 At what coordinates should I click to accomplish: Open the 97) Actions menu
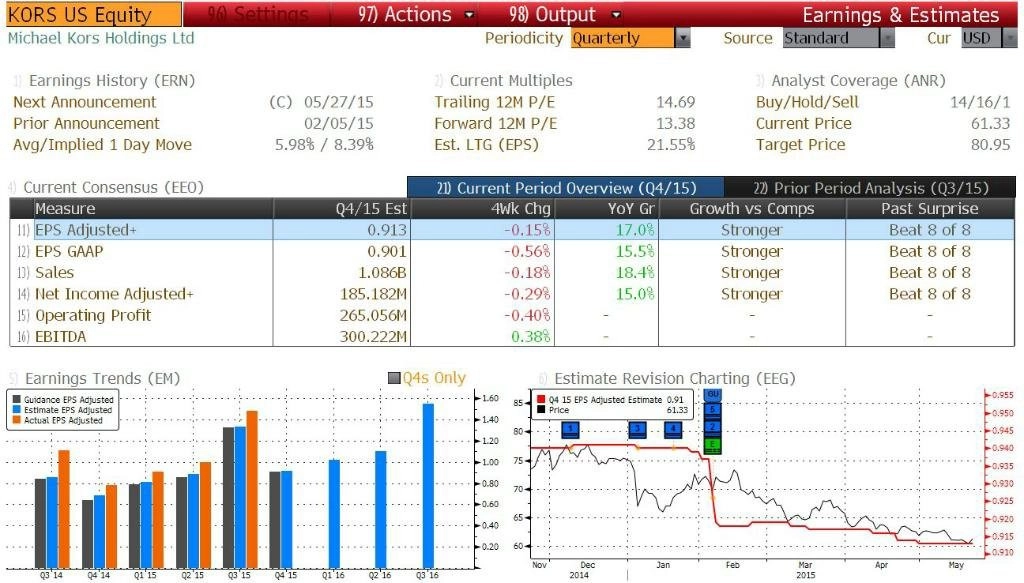tap(415, 14)
